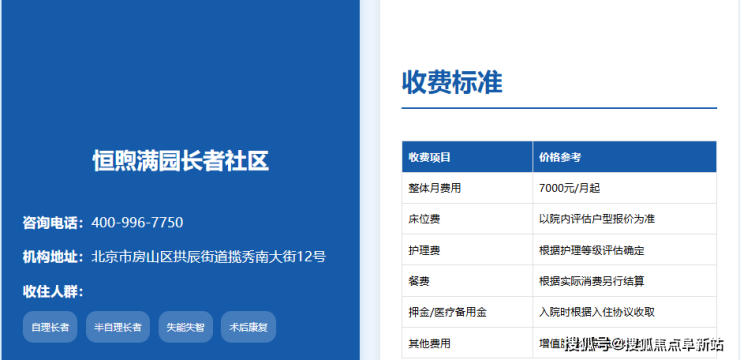Select the 床位费 row label
Viewport: 740px width, 360px height.
tap(424, 219)
